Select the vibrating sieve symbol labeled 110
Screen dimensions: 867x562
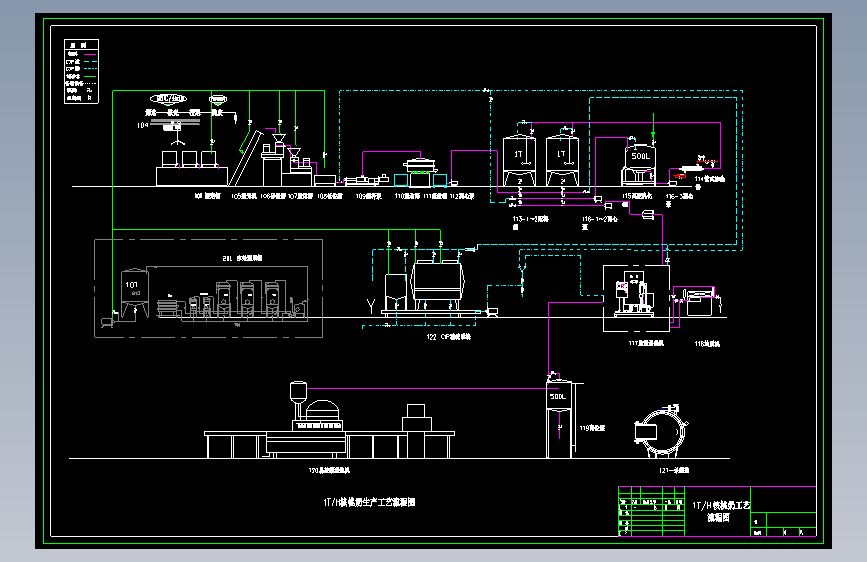coord(420,172)
